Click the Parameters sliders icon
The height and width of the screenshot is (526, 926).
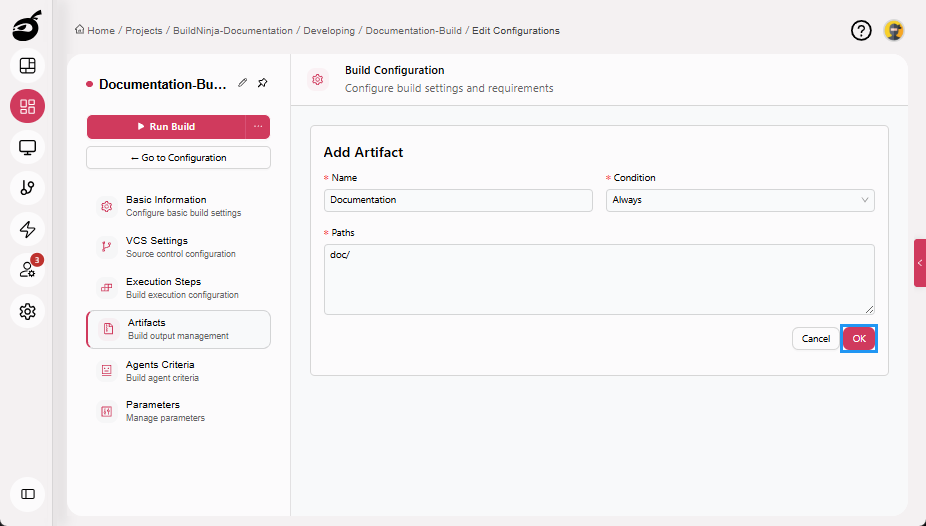click(x=107, y=411)
